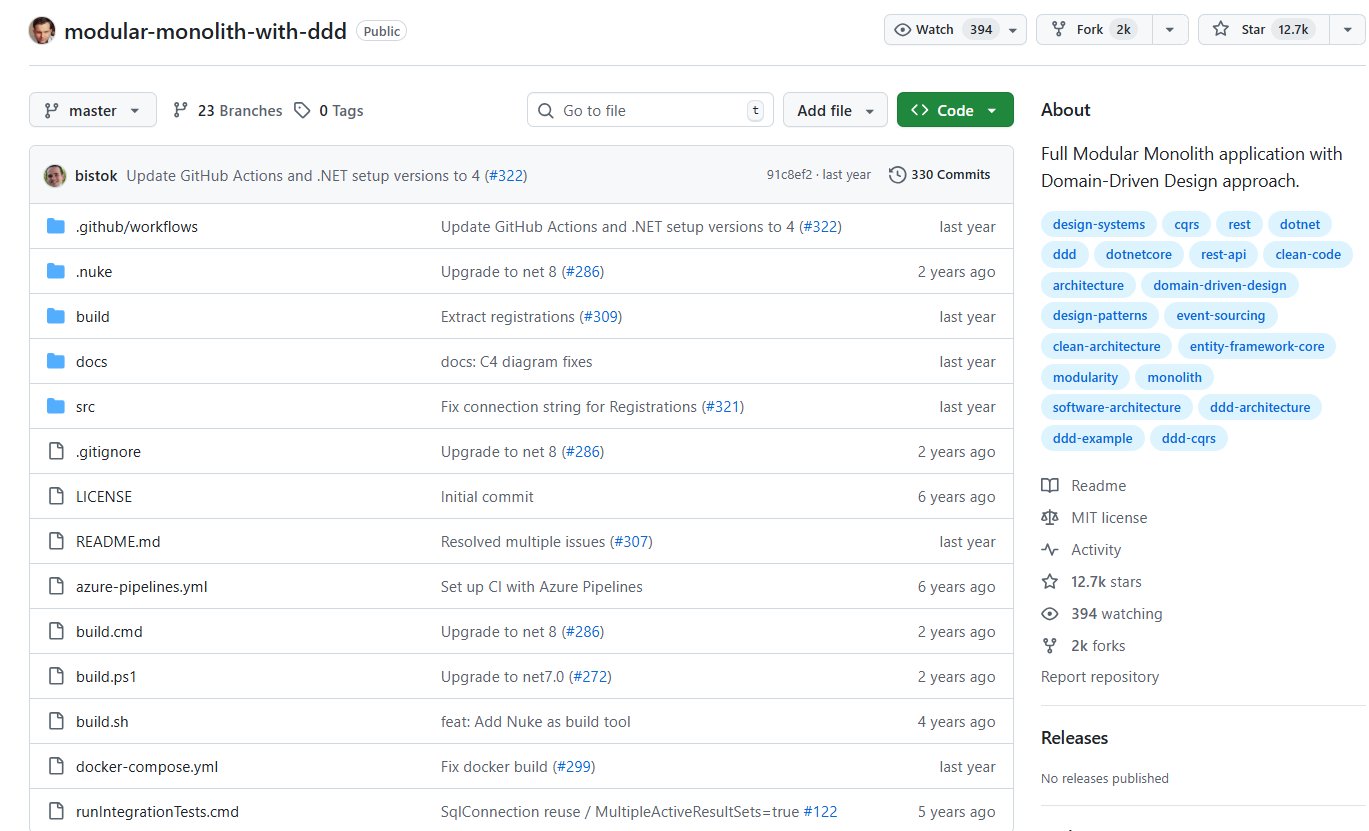Open pull request #309 link
Screen dimensions: 1369x831
pos(600,317)
